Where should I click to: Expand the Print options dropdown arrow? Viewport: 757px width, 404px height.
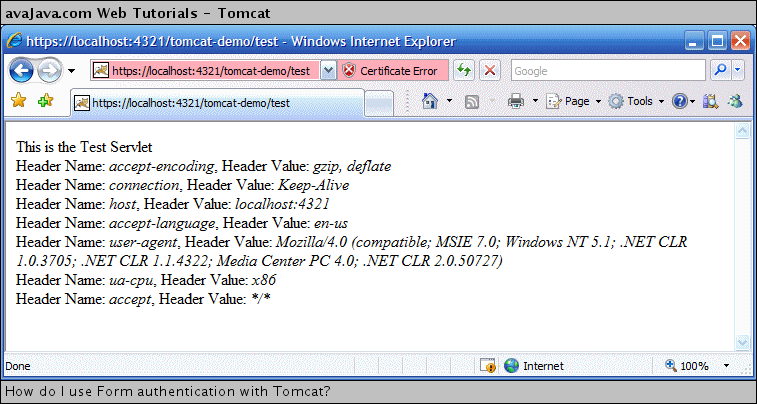pyautogui.click(x=535, y=101)
